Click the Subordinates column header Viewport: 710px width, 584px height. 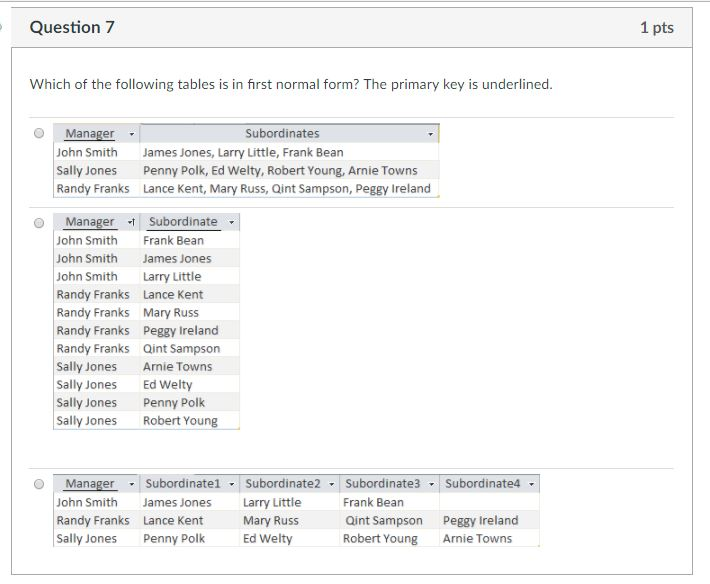coord(282,134)
